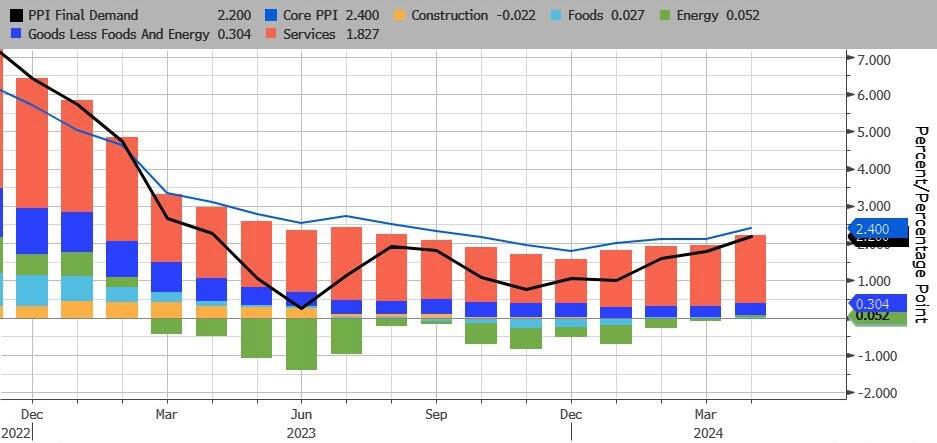Click the Sep x-axis label
937x443 pixels.
[x=436, y=414]
